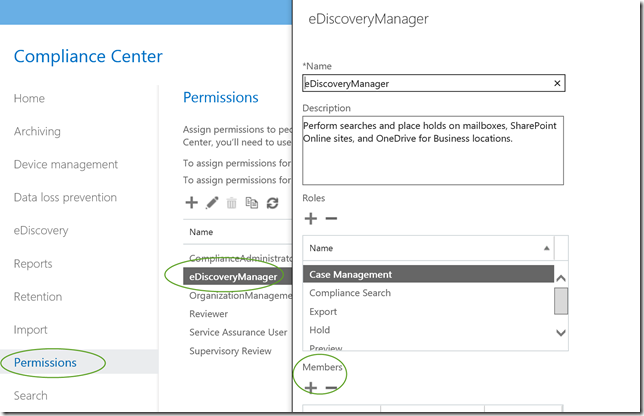
Task: Select Compliance Search role
Action: (x=428, y=293)
